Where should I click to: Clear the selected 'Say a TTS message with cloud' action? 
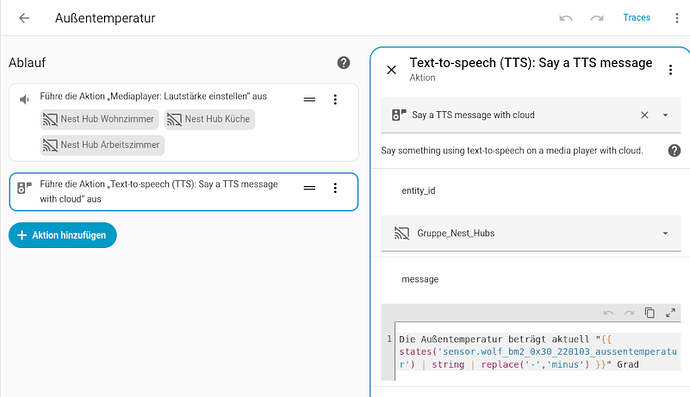pyautogui.click(x=645, y=115)
